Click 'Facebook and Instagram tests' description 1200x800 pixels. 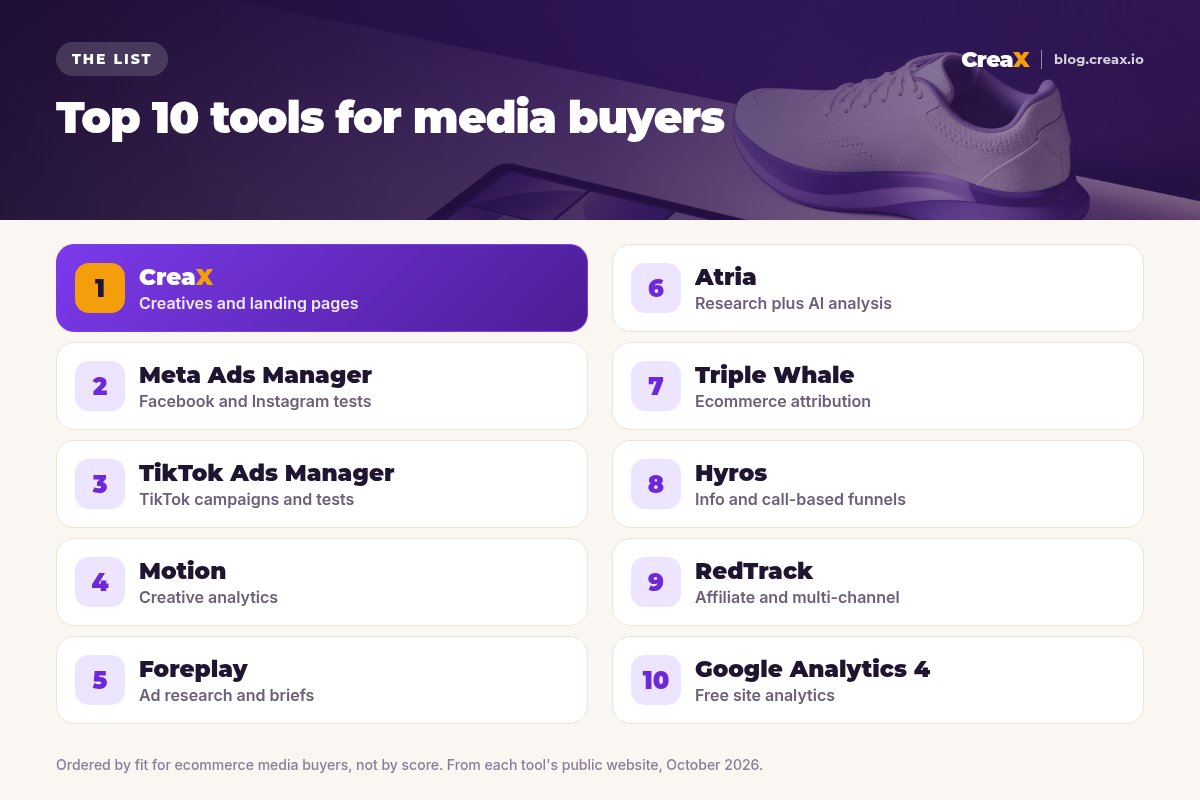[255, 401]
